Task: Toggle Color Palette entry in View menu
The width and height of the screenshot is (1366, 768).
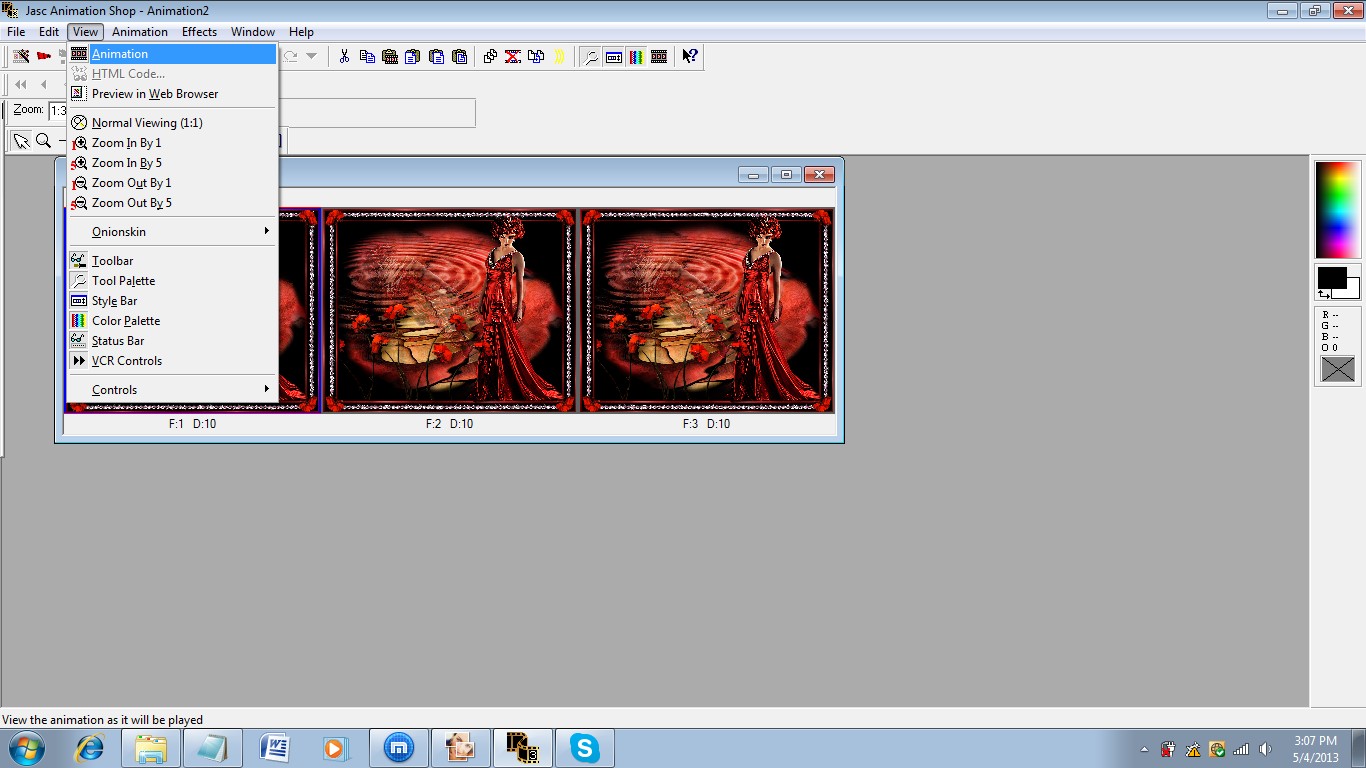Action: (172, 321)
